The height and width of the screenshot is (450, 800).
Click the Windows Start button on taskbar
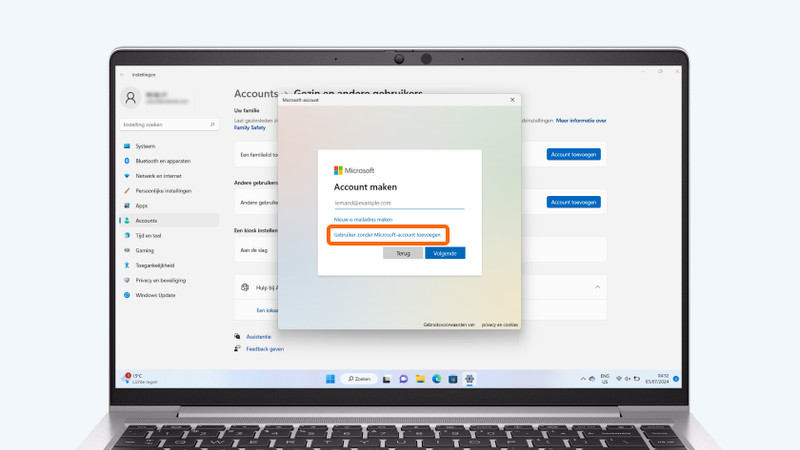330,379
